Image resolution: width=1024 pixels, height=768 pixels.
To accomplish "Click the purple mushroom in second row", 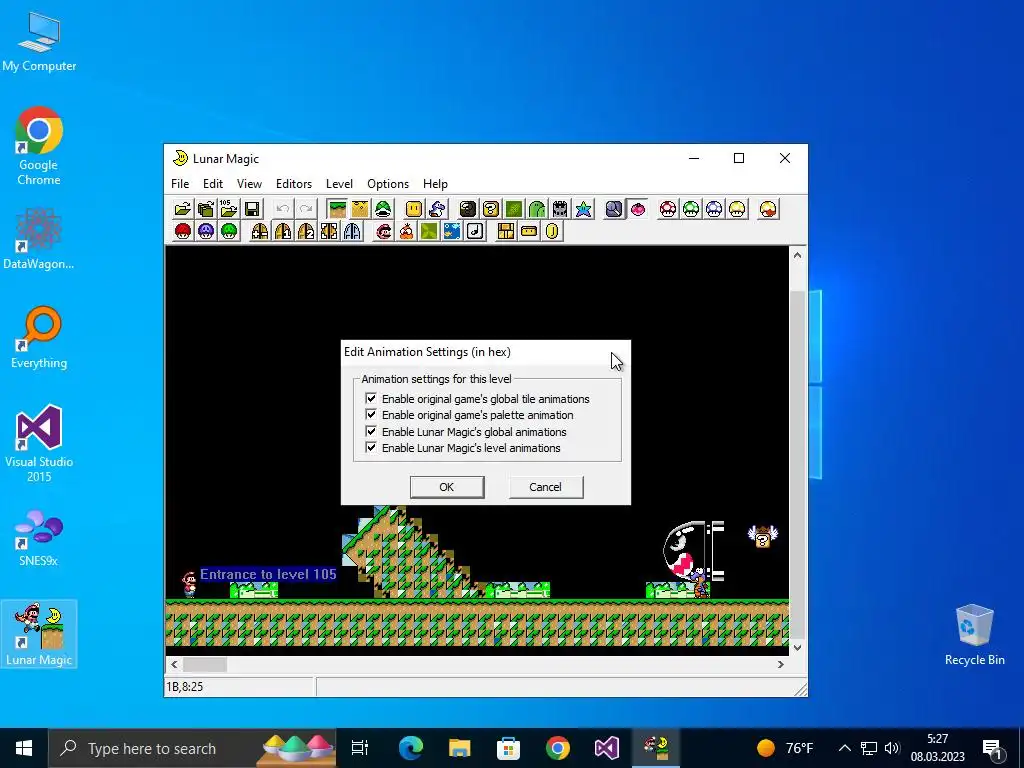I will click(206, 231).
